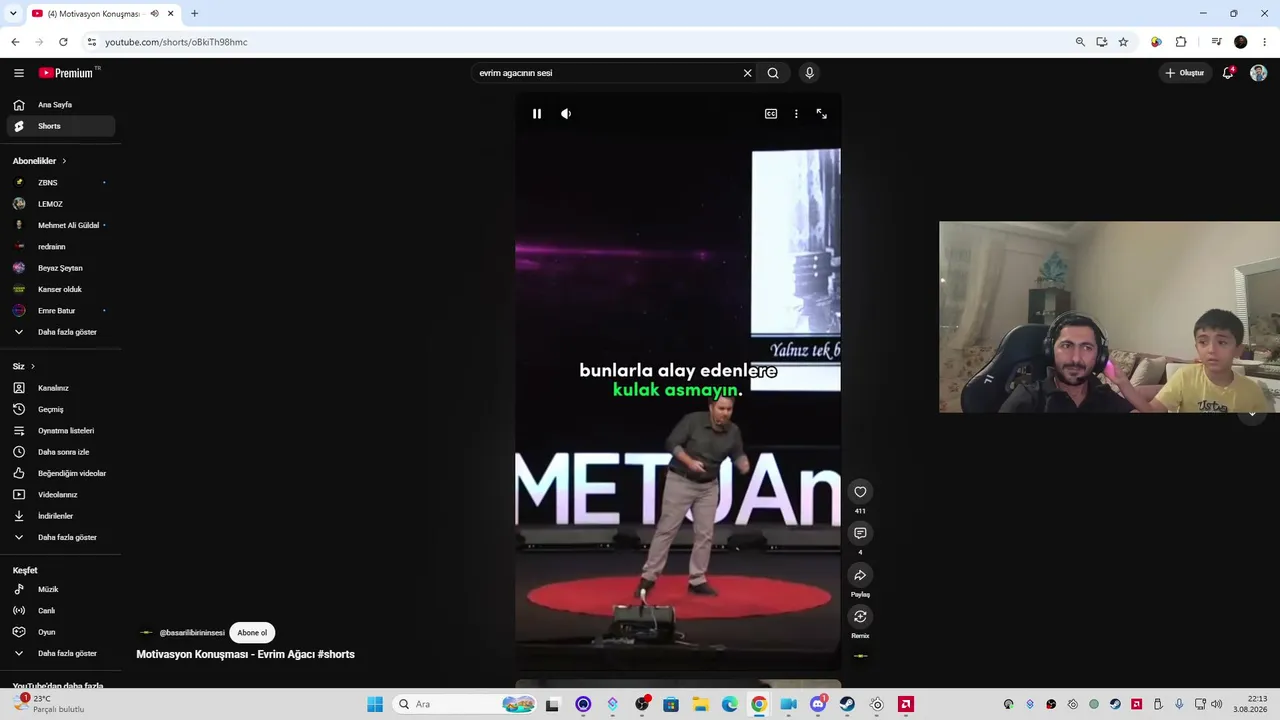Bookmark this page with star
The width and height of the screenshot is (1280, 720).
click(x=1123, y=42)
